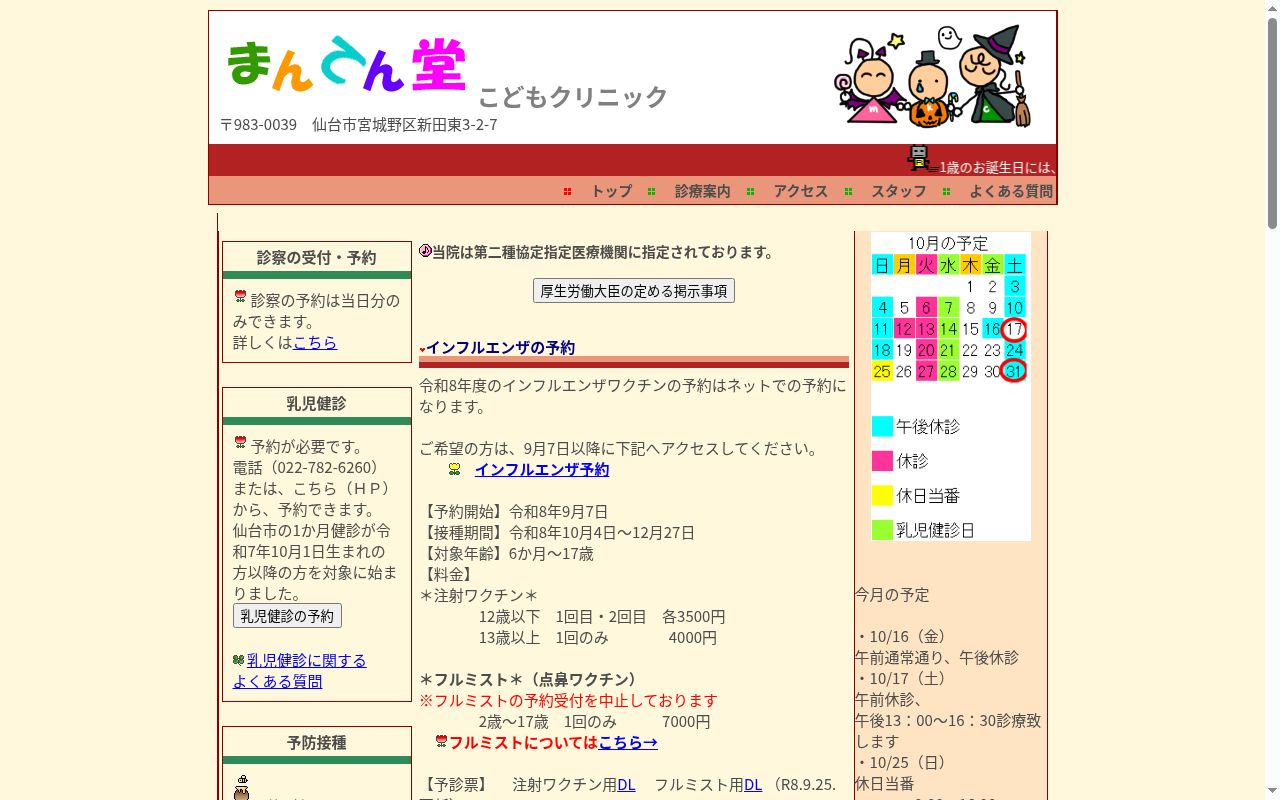This screenshot has height=800, width=1280.
Task: Open よくある質問 in the navigation bar
Action: click(x=1010, y=191)
